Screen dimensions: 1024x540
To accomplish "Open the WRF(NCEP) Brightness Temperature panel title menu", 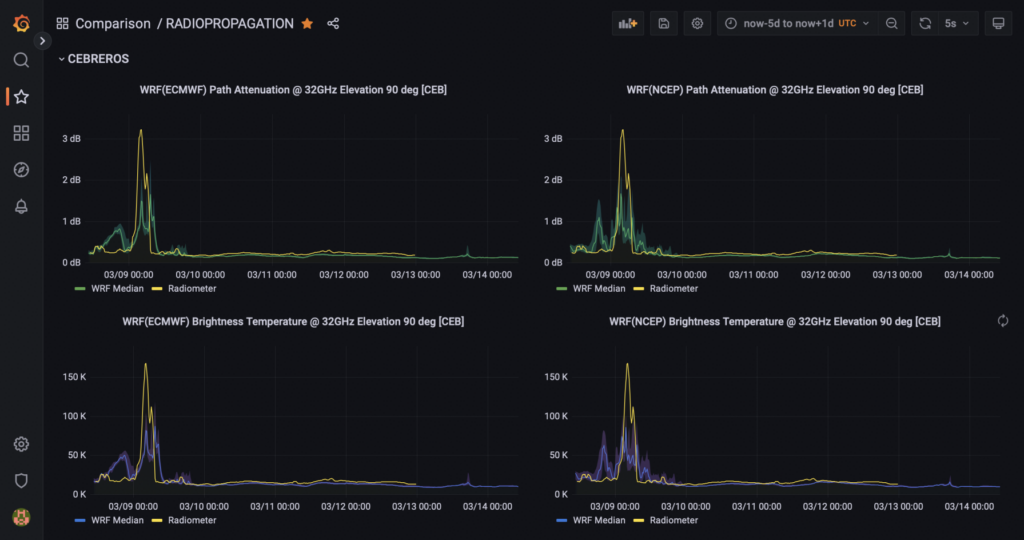I will coord(775,322).
